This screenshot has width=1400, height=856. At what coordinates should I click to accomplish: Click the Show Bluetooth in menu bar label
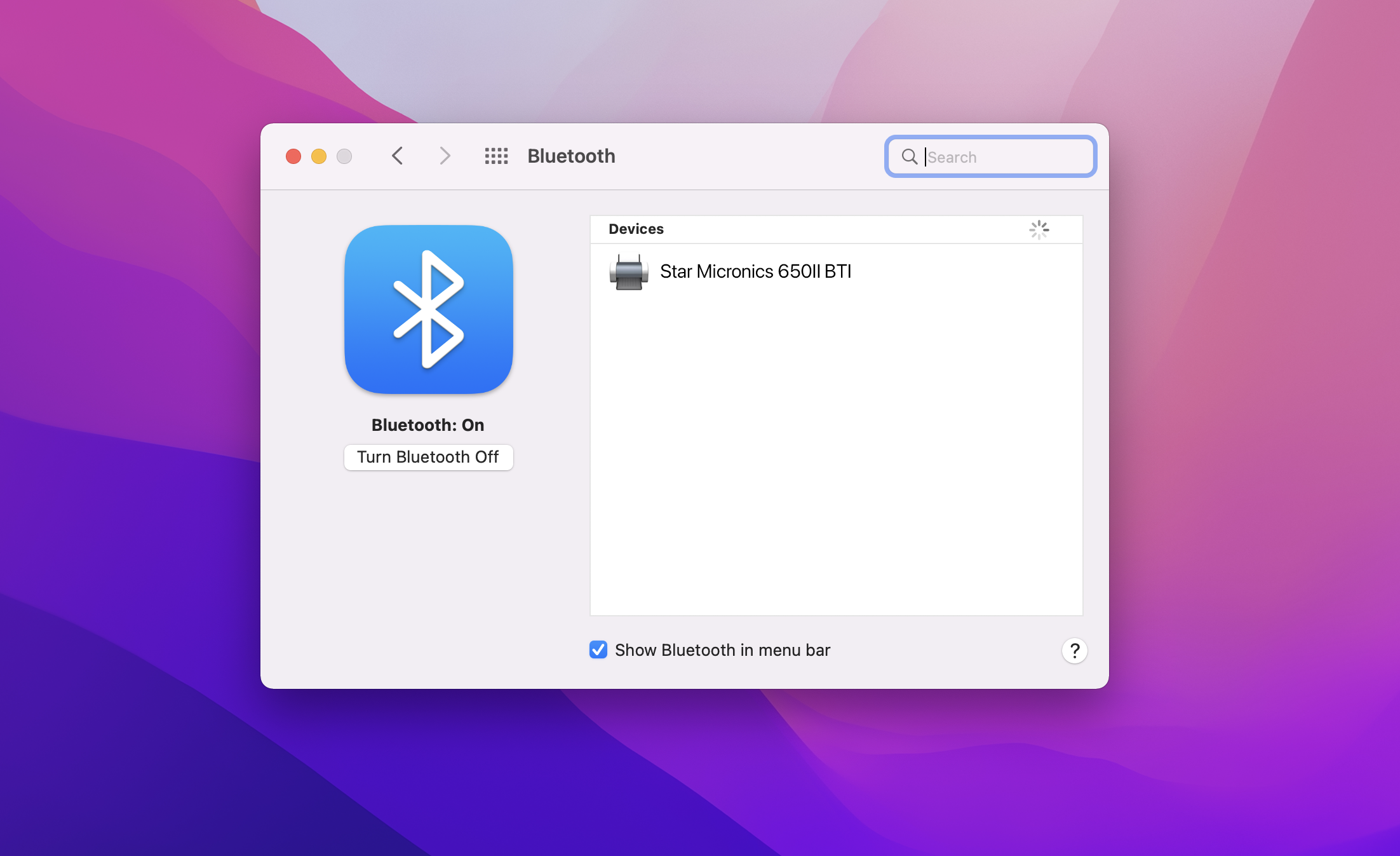click(722, 650)
